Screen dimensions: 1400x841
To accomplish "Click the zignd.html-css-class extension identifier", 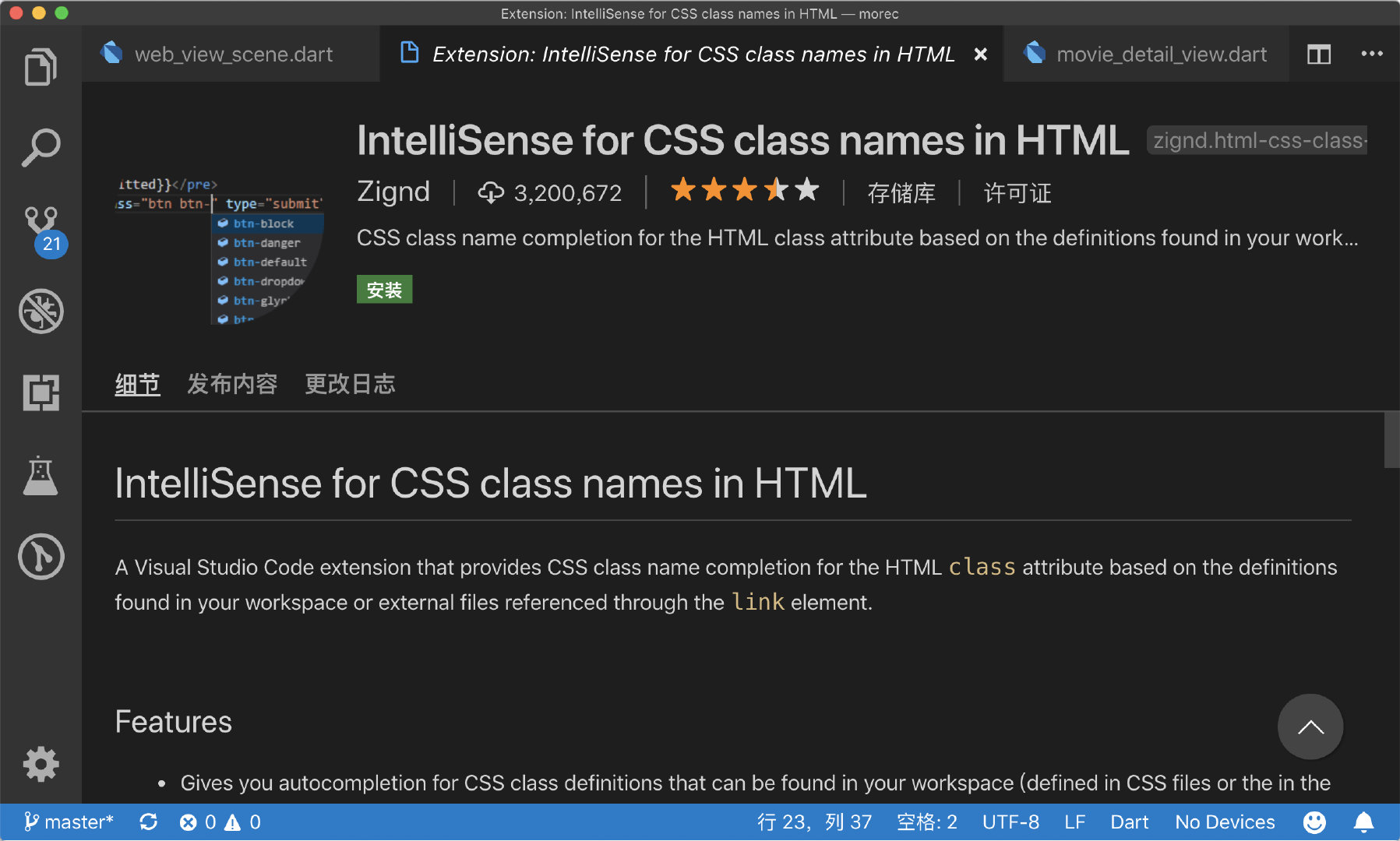I will click(x=1257, y=140).
